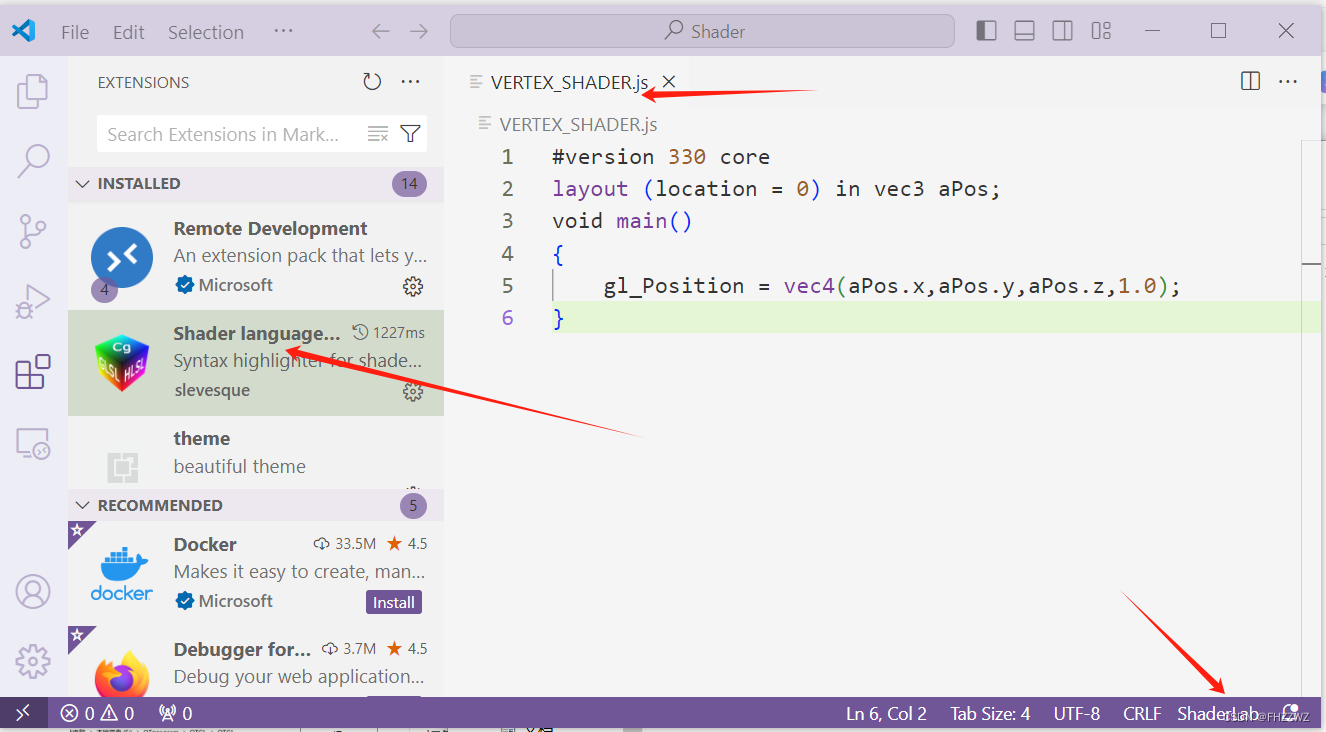Click the closing brace on line 6

559,318
